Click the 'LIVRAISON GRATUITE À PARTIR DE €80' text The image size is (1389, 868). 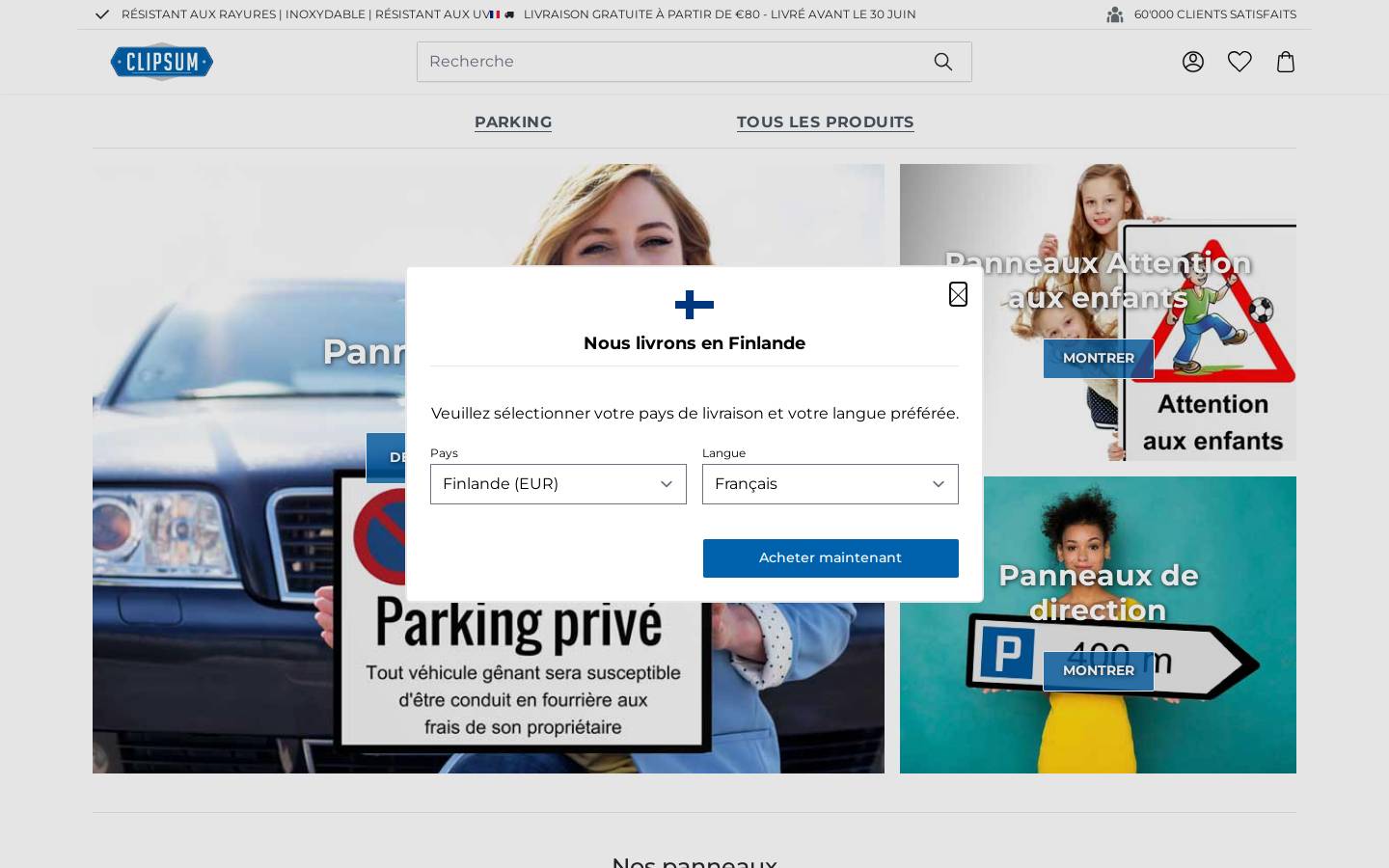pos(641,14)
